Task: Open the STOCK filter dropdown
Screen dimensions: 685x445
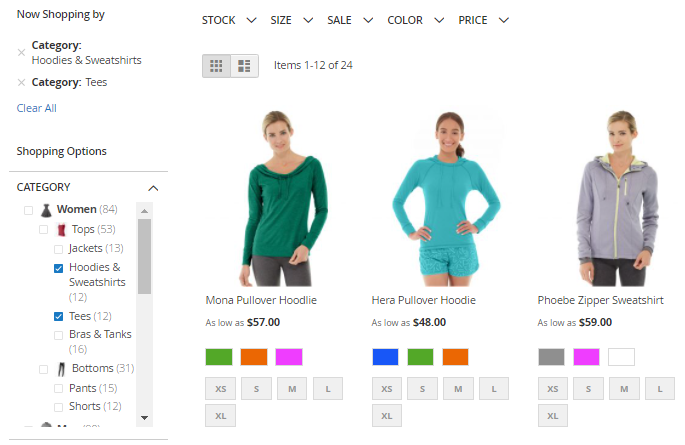Action: 229,20
